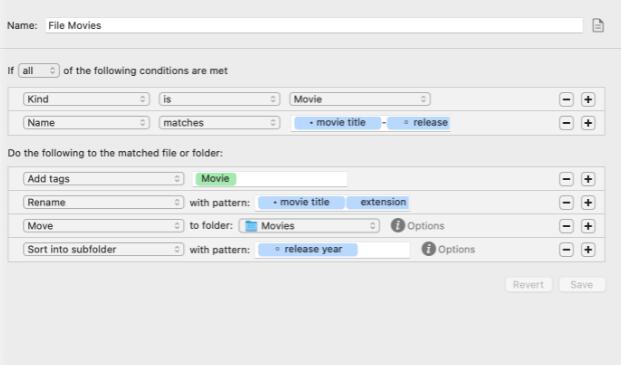Remove the Sort into subfolder action
Screen dimensions: 621x365
(x=566, y=250)
